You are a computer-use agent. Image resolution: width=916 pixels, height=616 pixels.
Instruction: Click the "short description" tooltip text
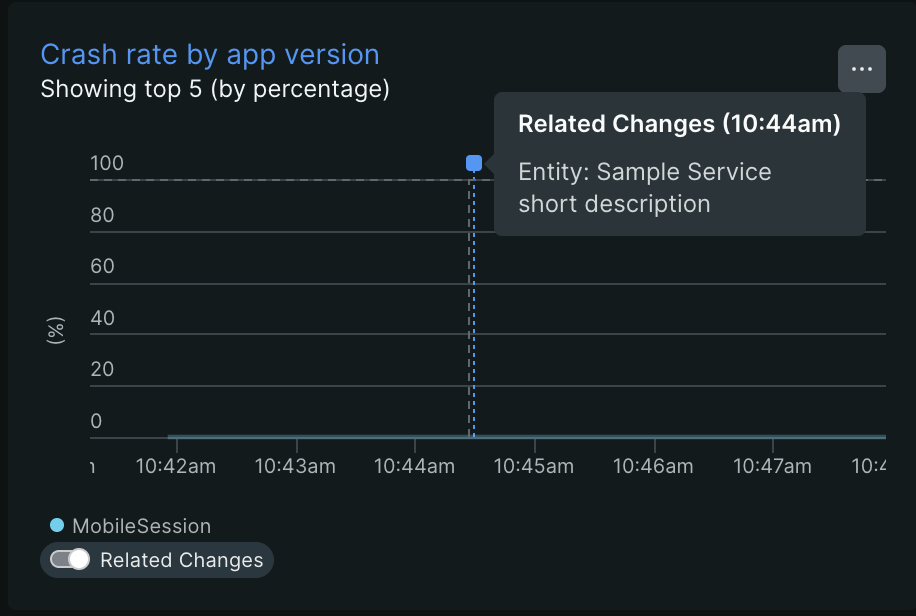615,204
